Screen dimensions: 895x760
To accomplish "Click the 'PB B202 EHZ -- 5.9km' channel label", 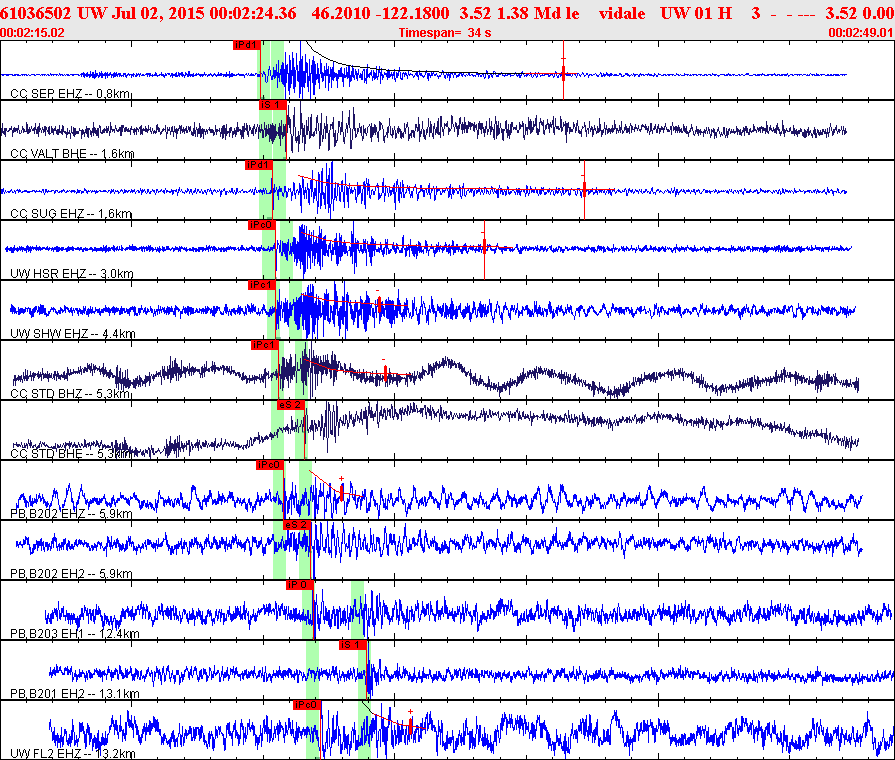I will click(71, 513).
